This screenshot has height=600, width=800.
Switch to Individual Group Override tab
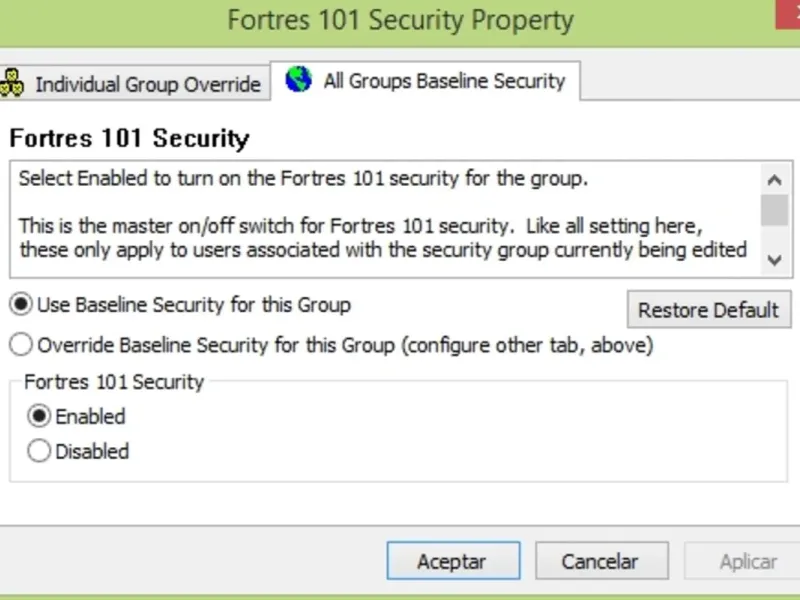point(147,85)
